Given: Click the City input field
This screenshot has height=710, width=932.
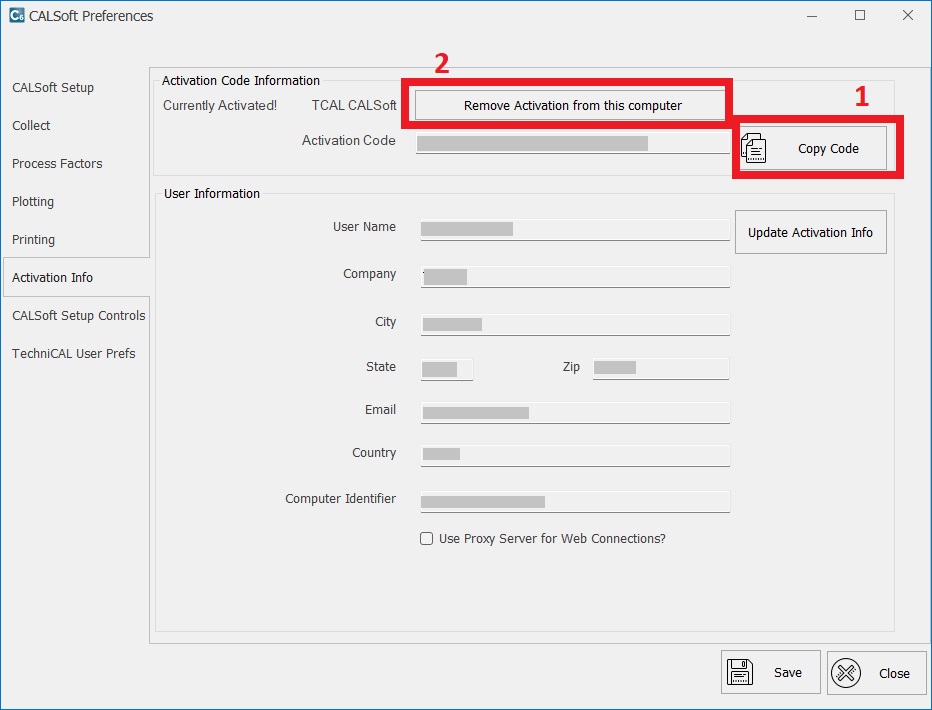Looking at the screenshot, I should point(575,324).
